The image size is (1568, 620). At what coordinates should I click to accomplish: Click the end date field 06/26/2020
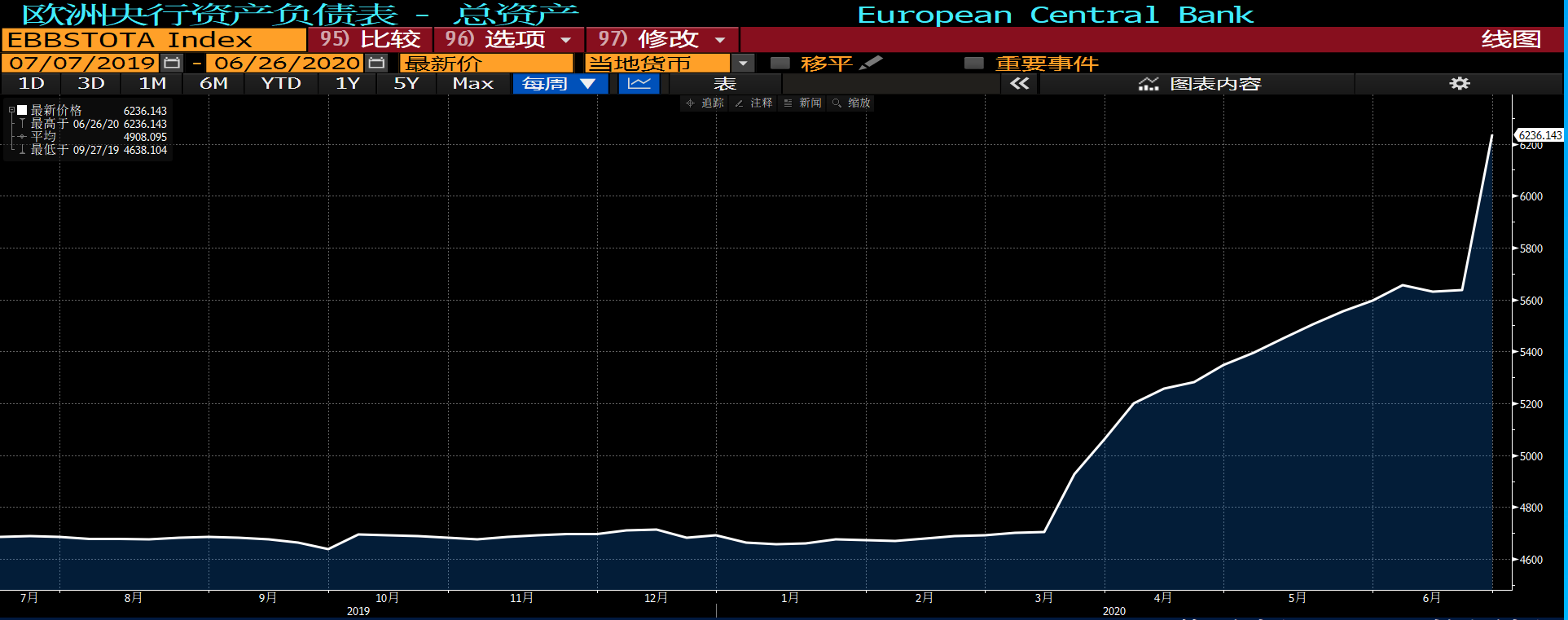coord(287,63)
